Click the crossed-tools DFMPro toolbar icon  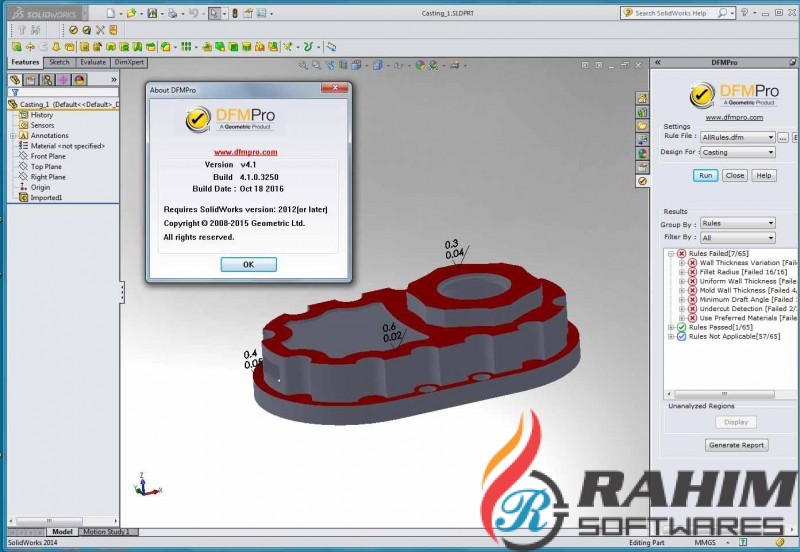pyautogui.click(x=100, y=30)
